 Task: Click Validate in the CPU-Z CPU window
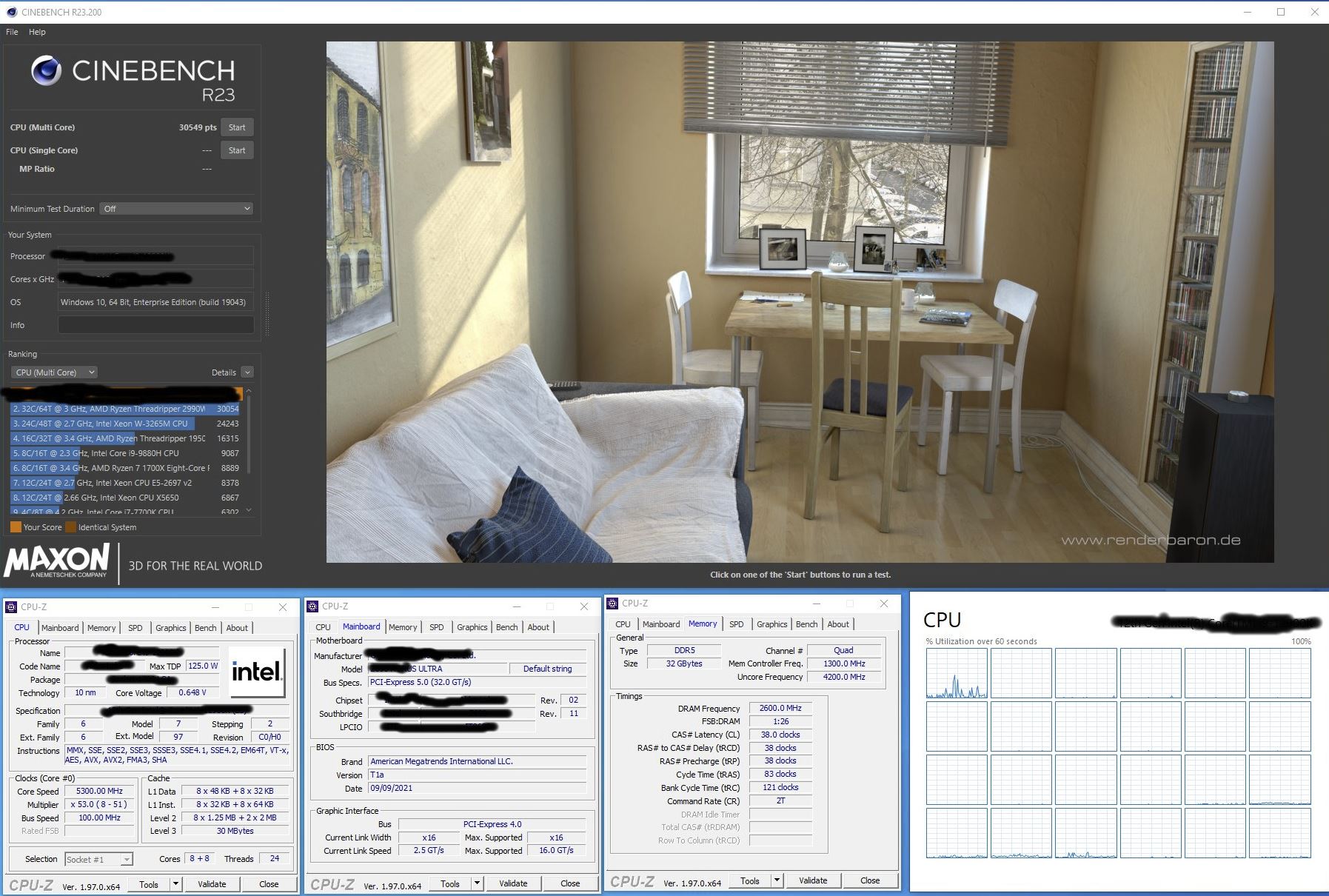212,884
